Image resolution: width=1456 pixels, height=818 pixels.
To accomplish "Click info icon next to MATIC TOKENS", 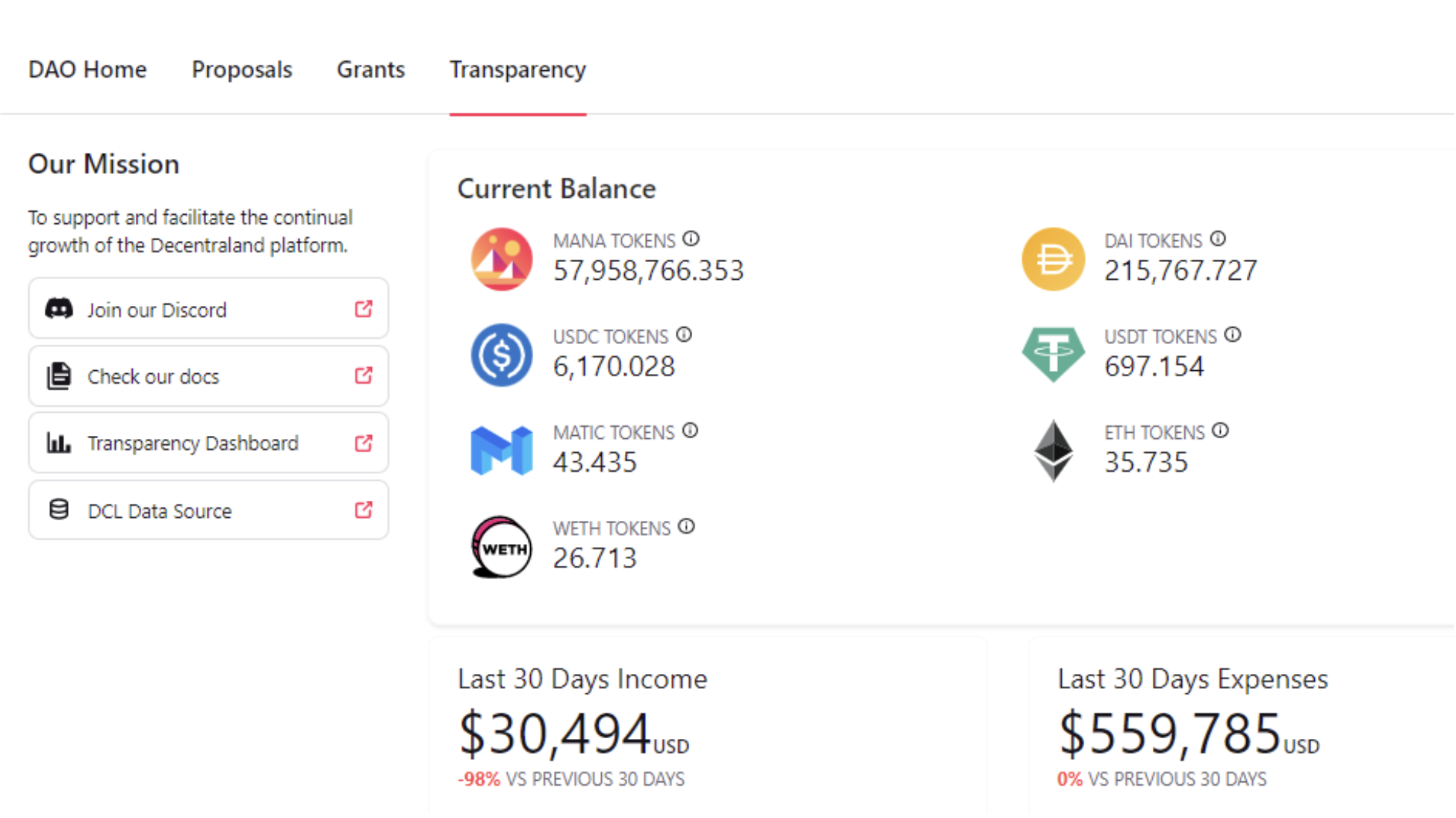I will [x=691, y=431].
